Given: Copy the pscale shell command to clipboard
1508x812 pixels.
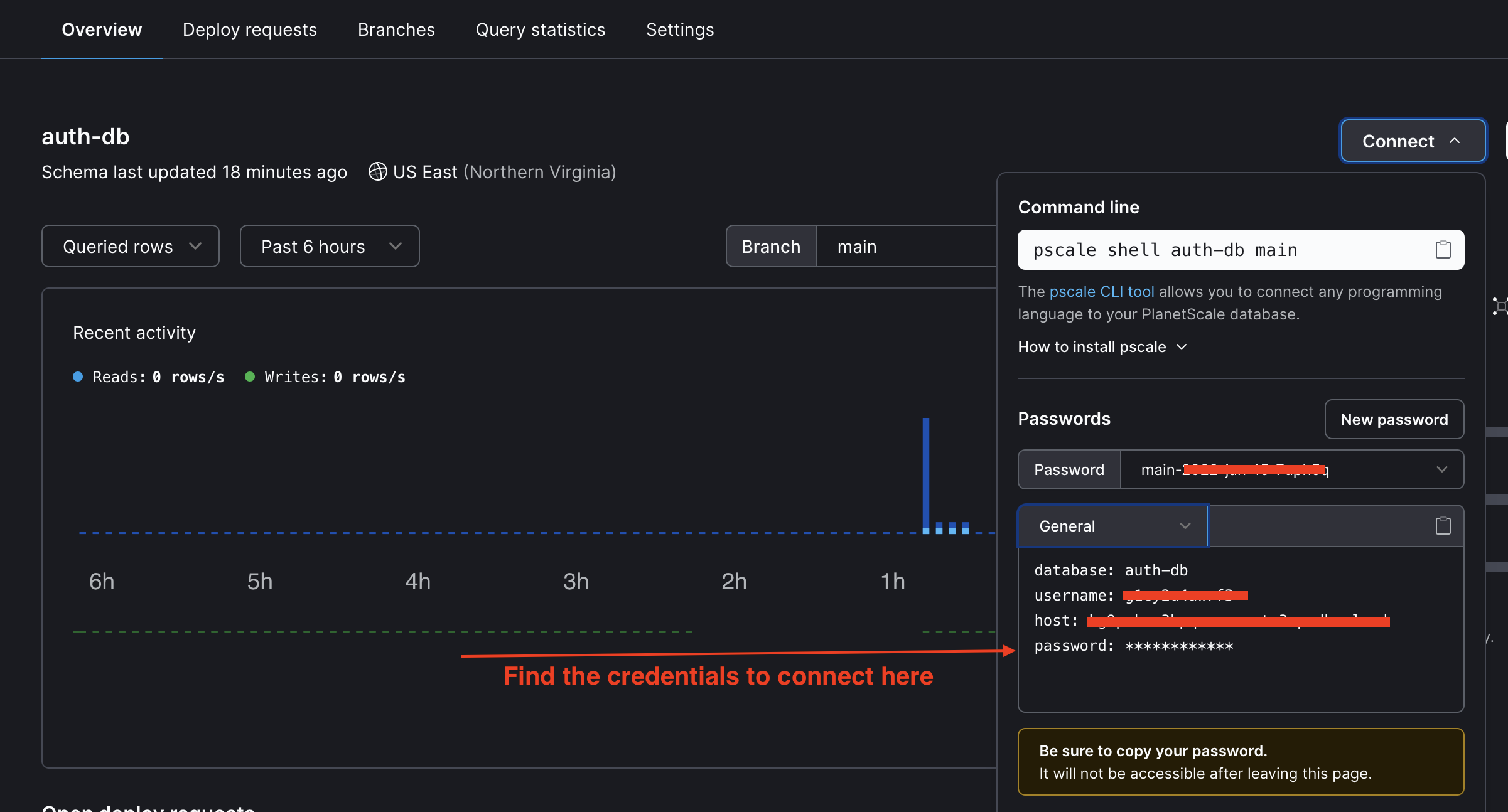Looking at the screenshot, I should [x=1442, y=249].
